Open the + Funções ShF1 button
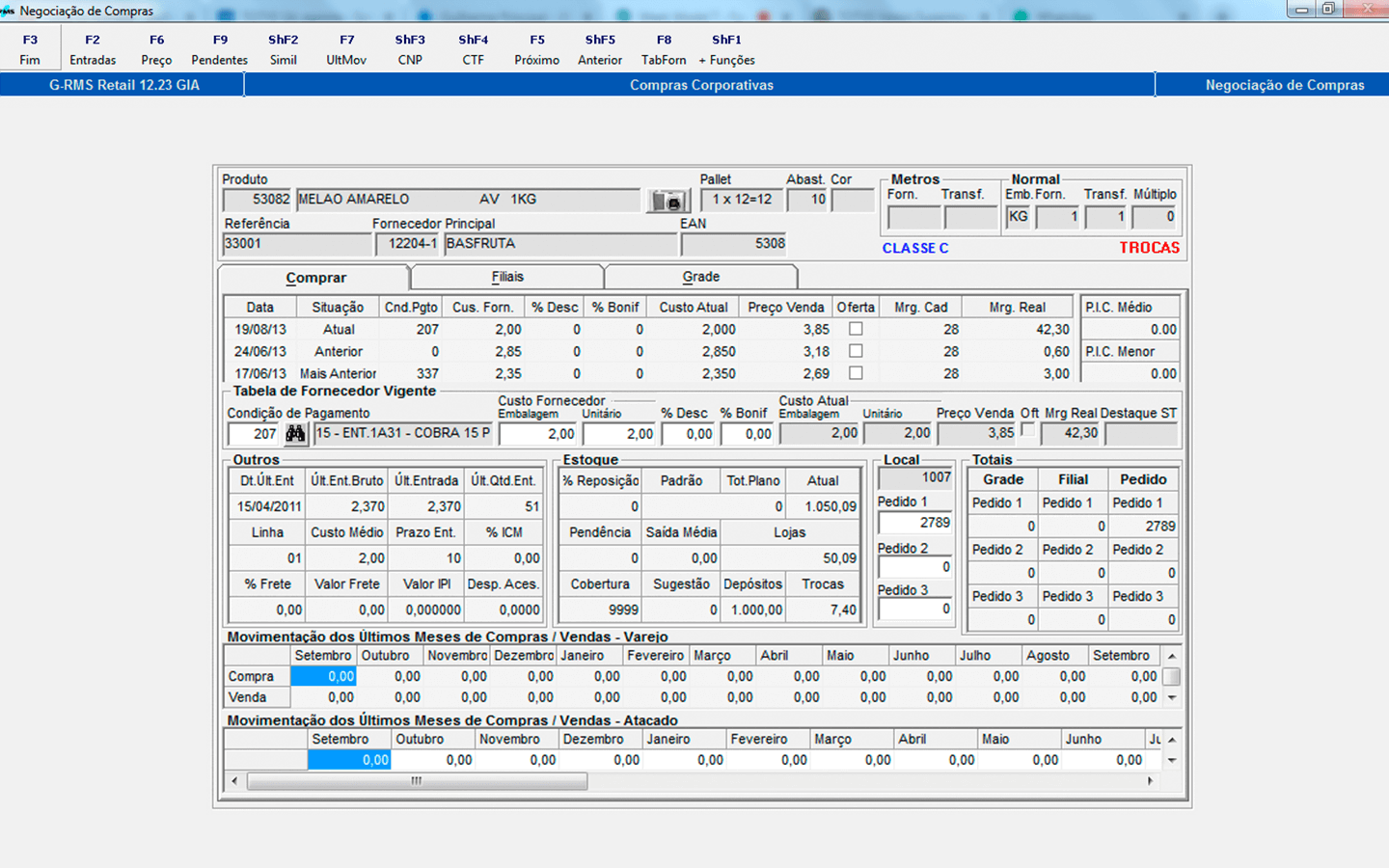This screenshot has width=1389, height=868. (x=726, y=49)
